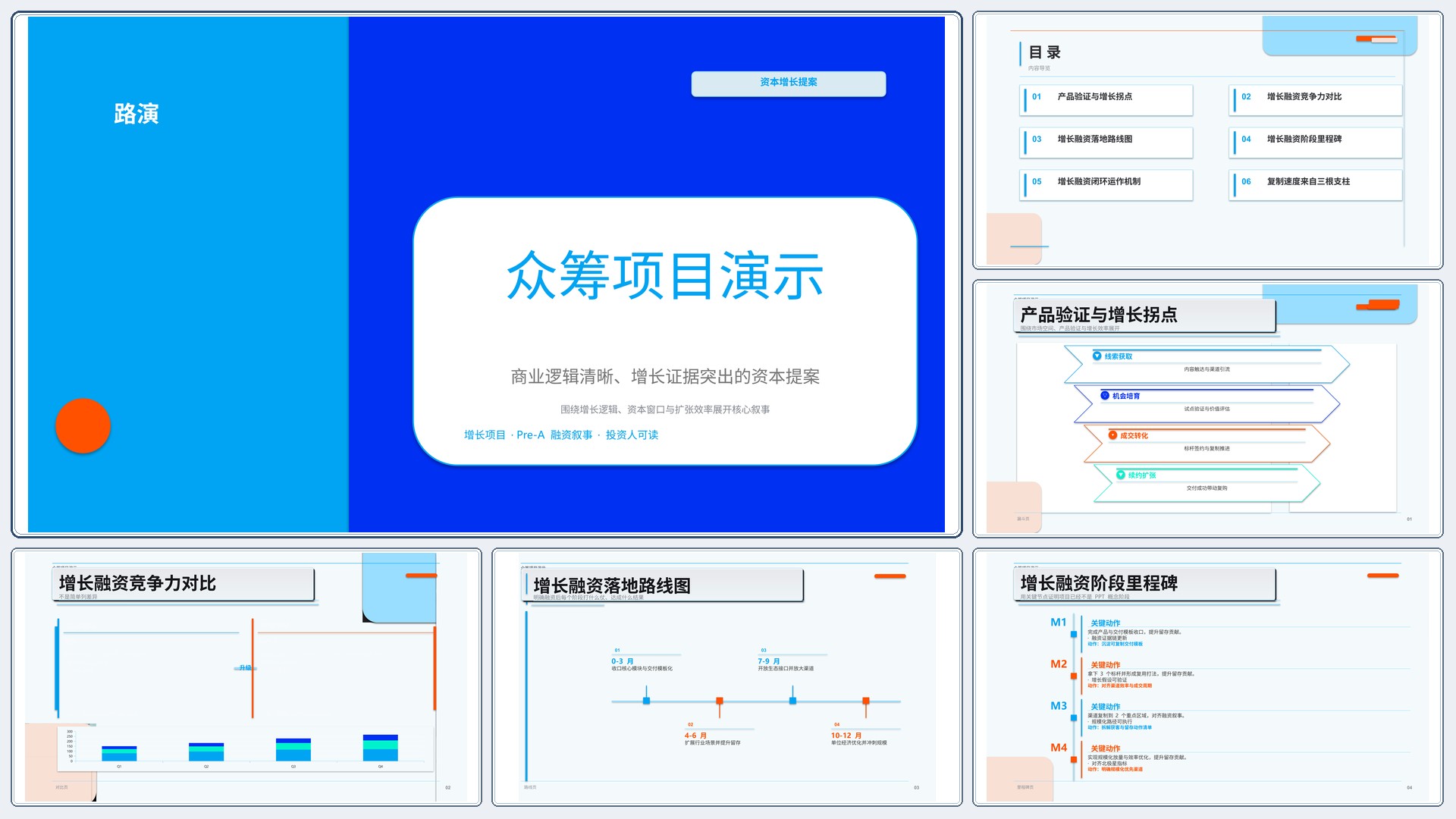
Task: Click the M4 milestone label
Action: [x=1059, y=747]
